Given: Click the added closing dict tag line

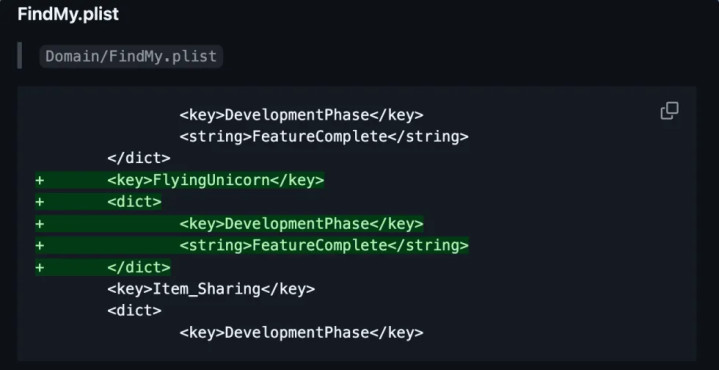Looking at the screenshot, I should point(139,267).
